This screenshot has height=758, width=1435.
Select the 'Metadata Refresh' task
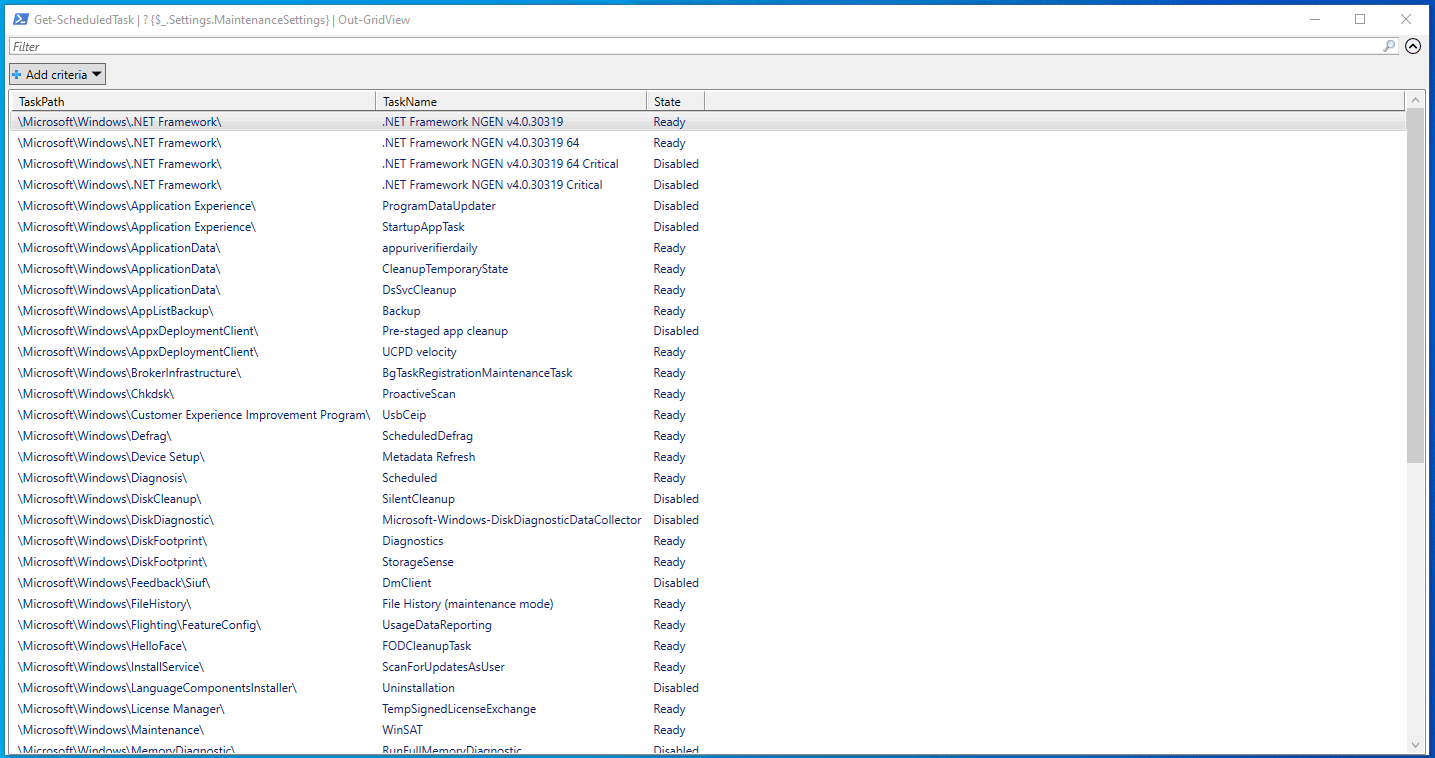click(428, 457)
